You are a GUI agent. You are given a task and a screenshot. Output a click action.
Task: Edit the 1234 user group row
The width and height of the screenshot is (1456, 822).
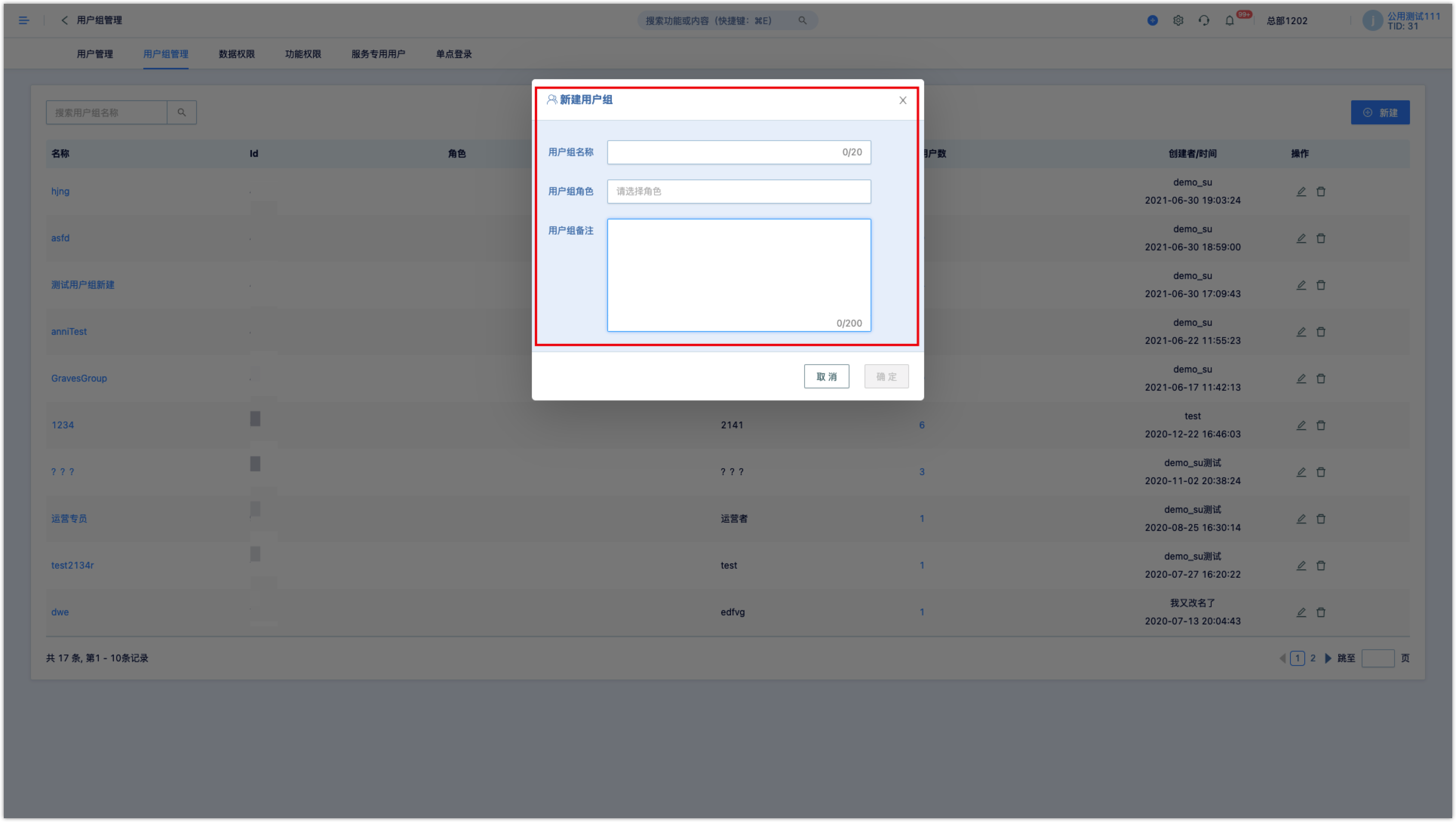coord(1301,425)
